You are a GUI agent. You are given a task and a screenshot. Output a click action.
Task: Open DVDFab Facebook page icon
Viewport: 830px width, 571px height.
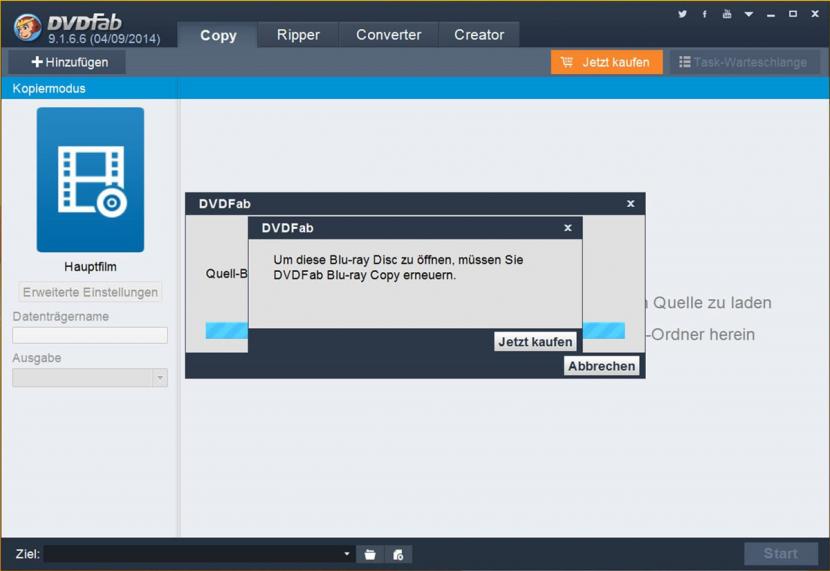[x=705, y=14]
